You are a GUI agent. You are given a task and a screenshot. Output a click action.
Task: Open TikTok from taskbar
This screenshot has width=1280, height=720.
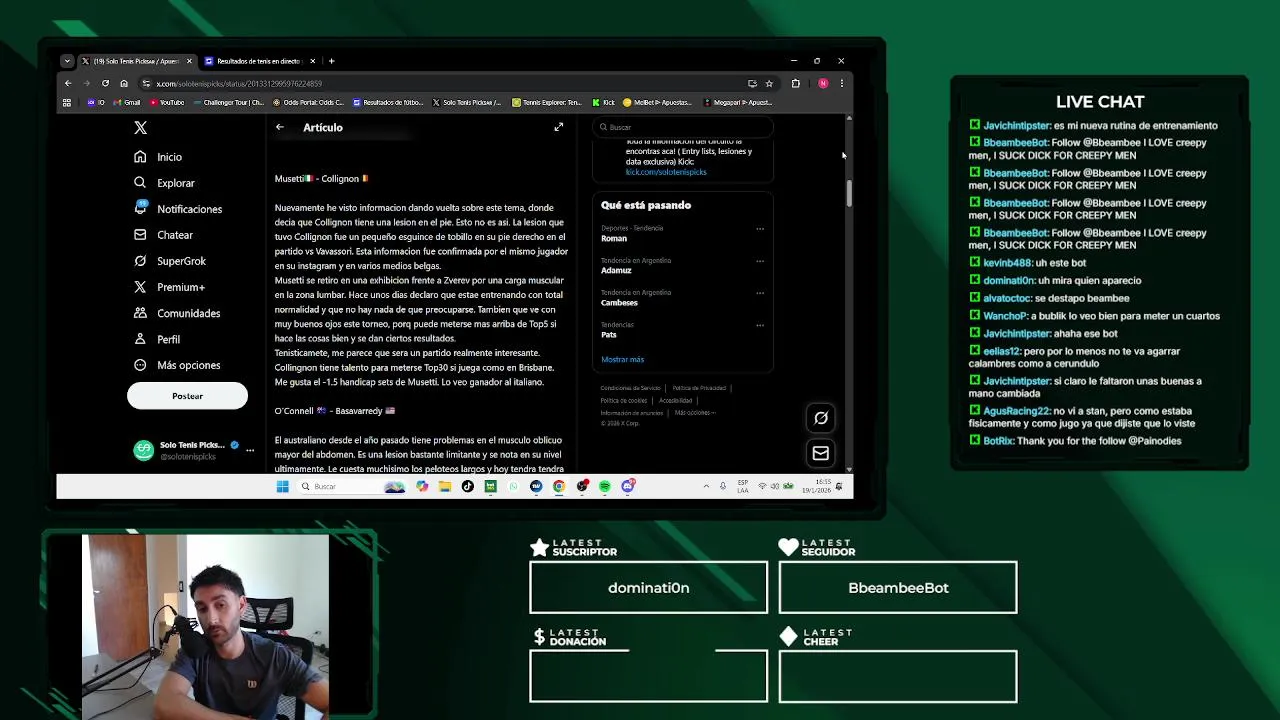click(x=467, y=486)
